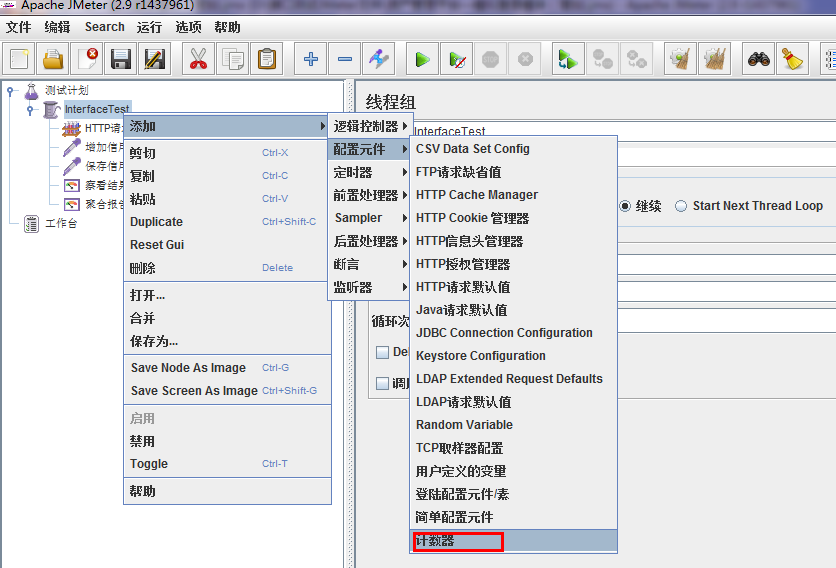Start the test with green play icon
Screen dimensions: 836x568
422,59
